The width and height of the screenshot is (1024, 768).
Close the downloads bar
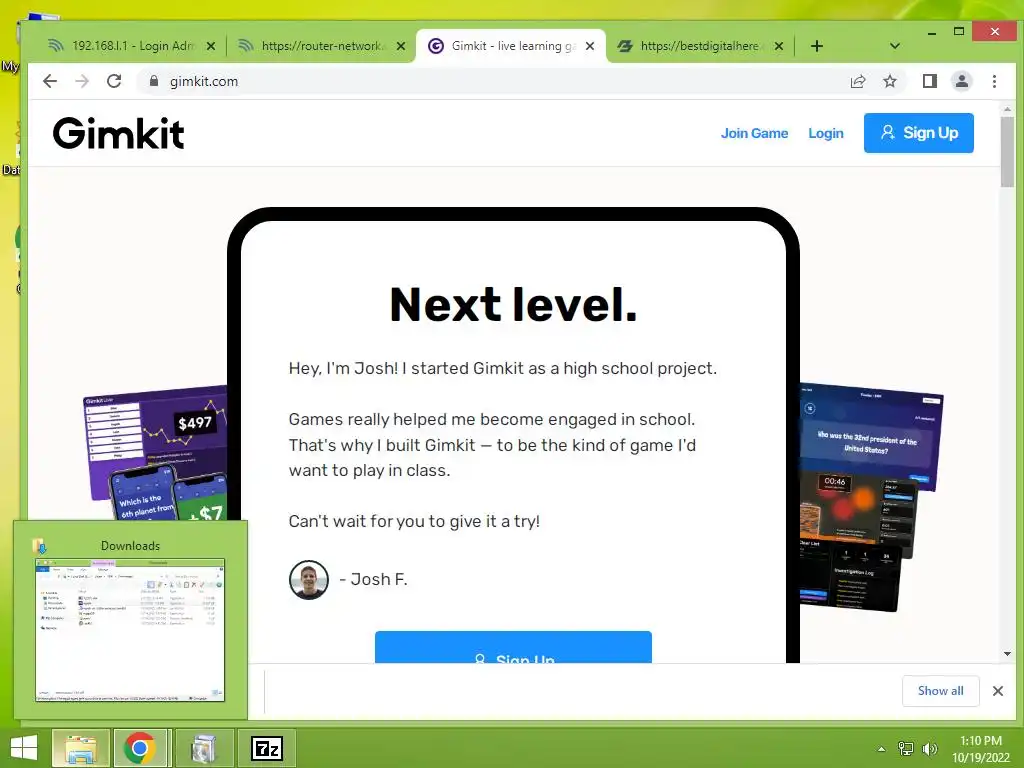tap(997, 690)
